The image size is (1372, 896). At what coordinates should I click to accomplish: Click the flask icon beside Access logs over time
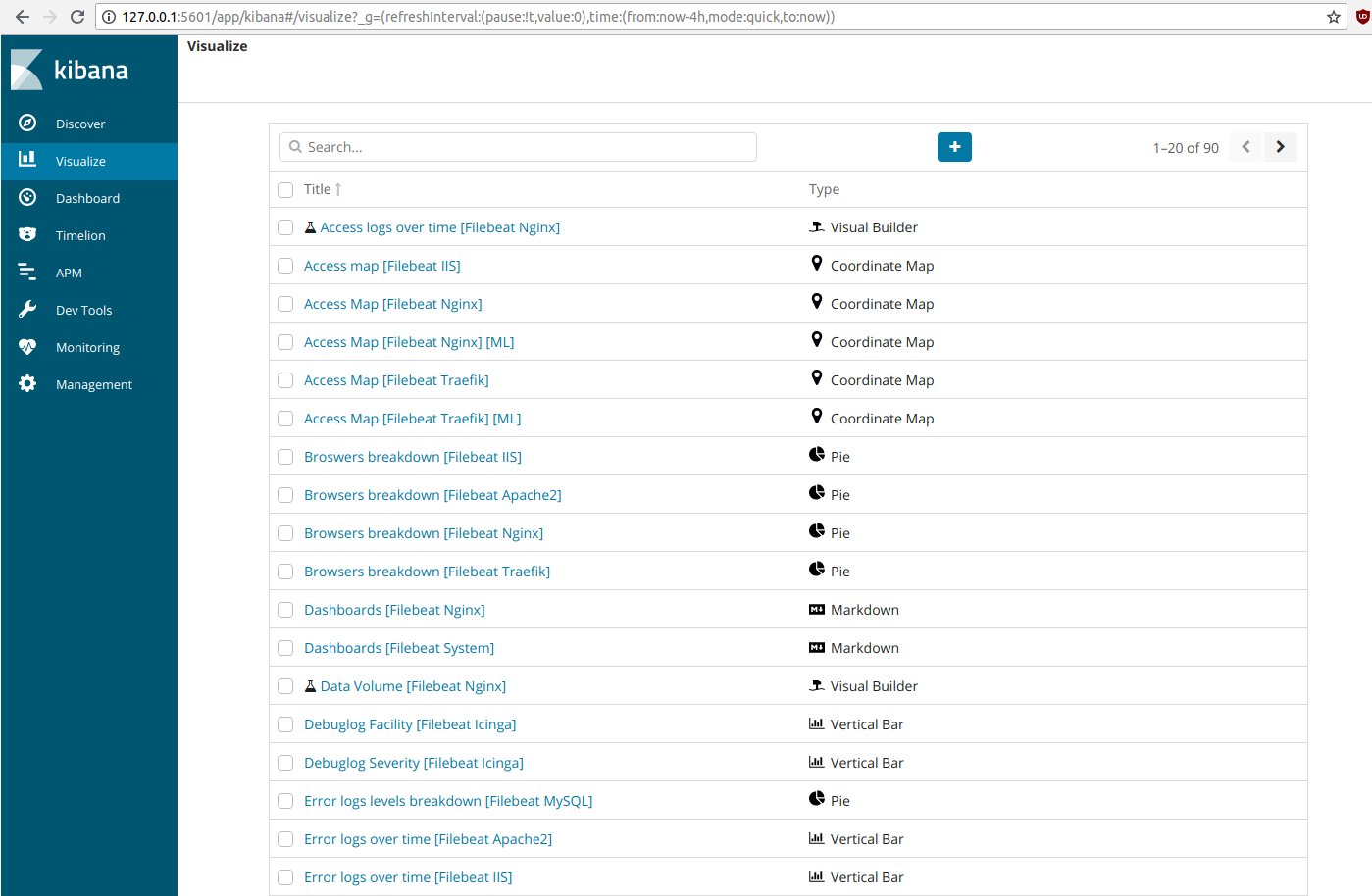coord(310,227)
